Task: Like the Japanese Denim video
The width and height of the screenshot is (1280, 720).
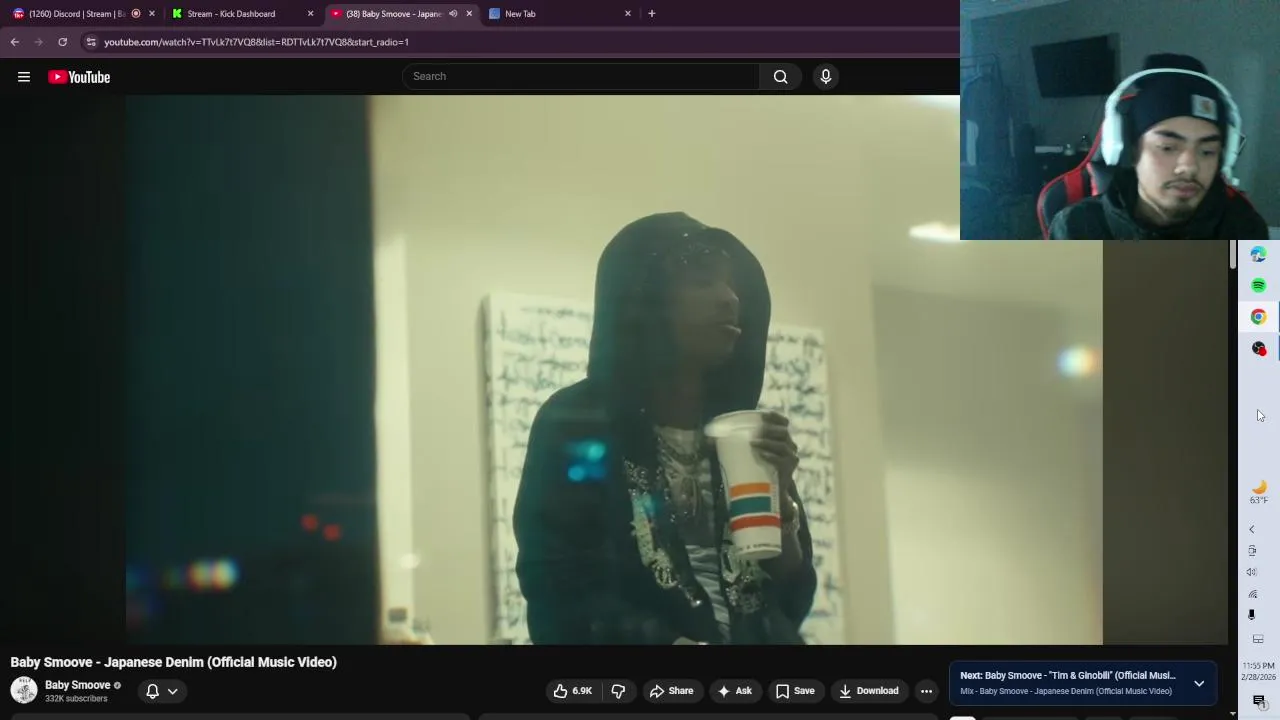Action: (x=573, y=691)
